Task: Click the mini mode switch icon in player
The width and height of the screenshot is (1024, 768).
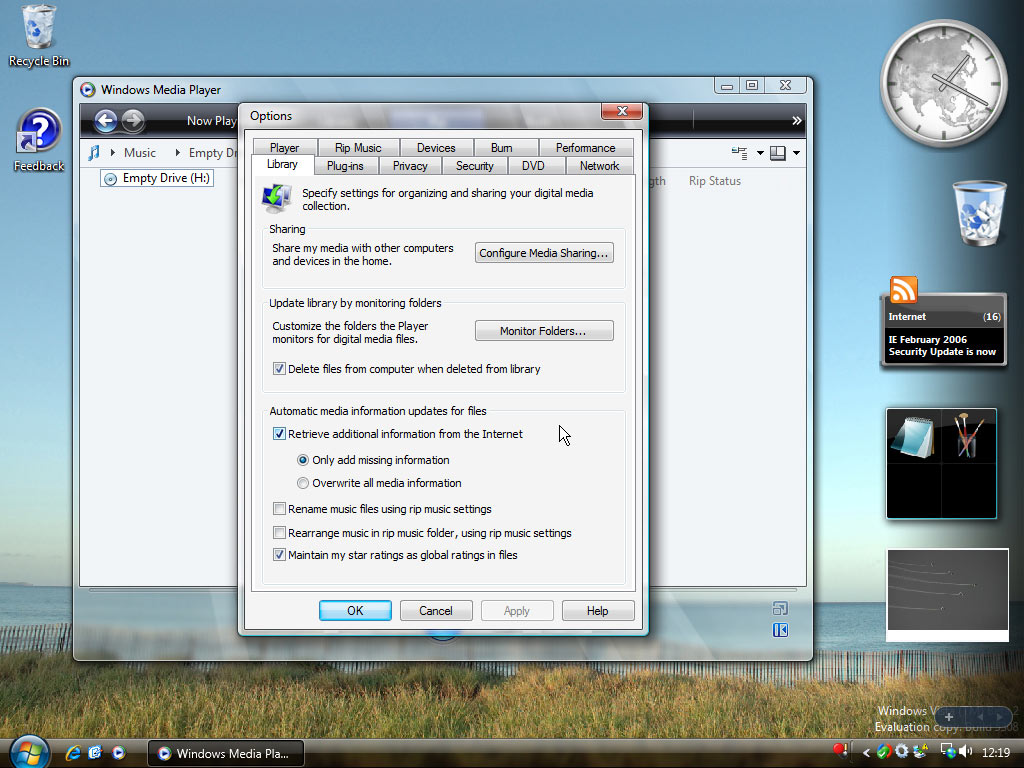Action: click(x=780, y=609)
